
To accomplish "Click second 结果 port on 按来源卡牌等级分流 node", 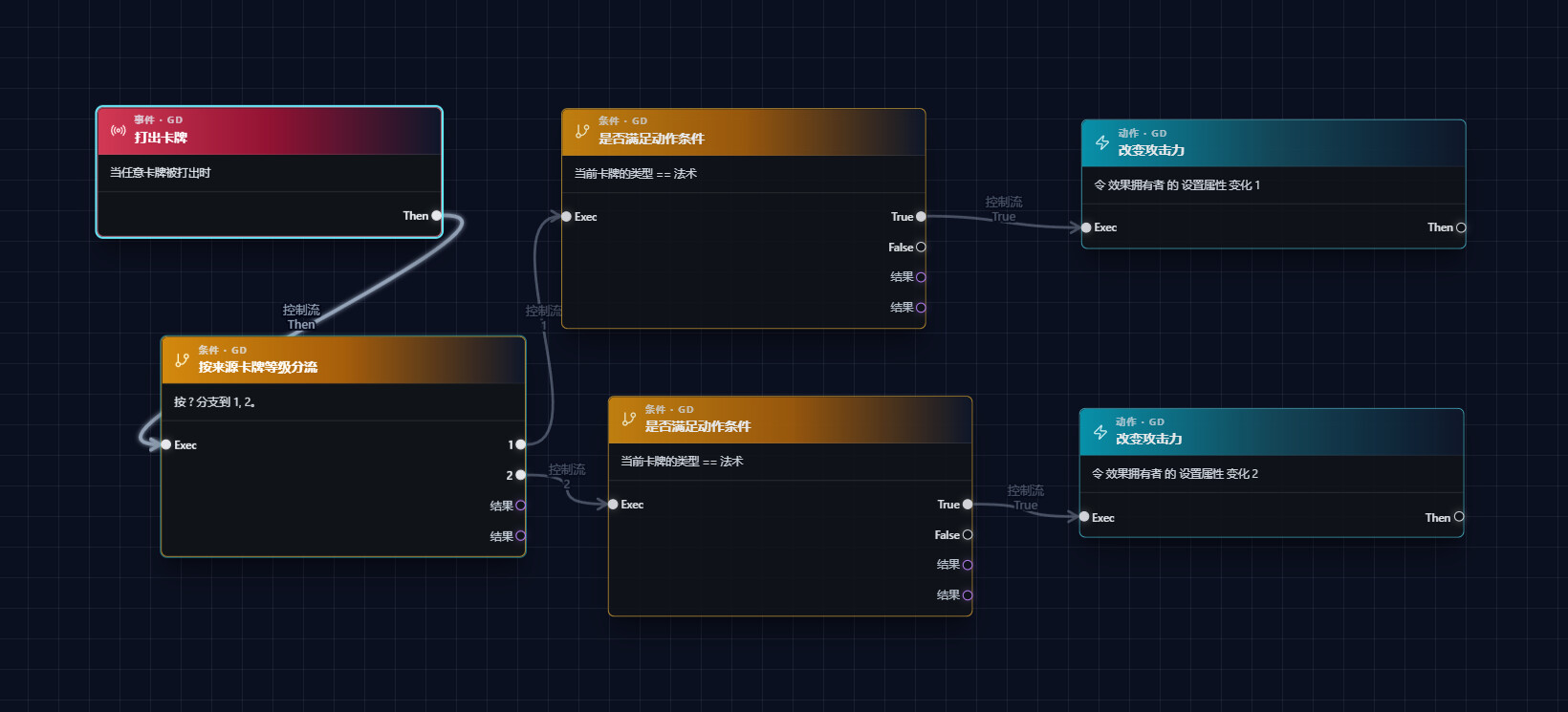I will (520, 536).
